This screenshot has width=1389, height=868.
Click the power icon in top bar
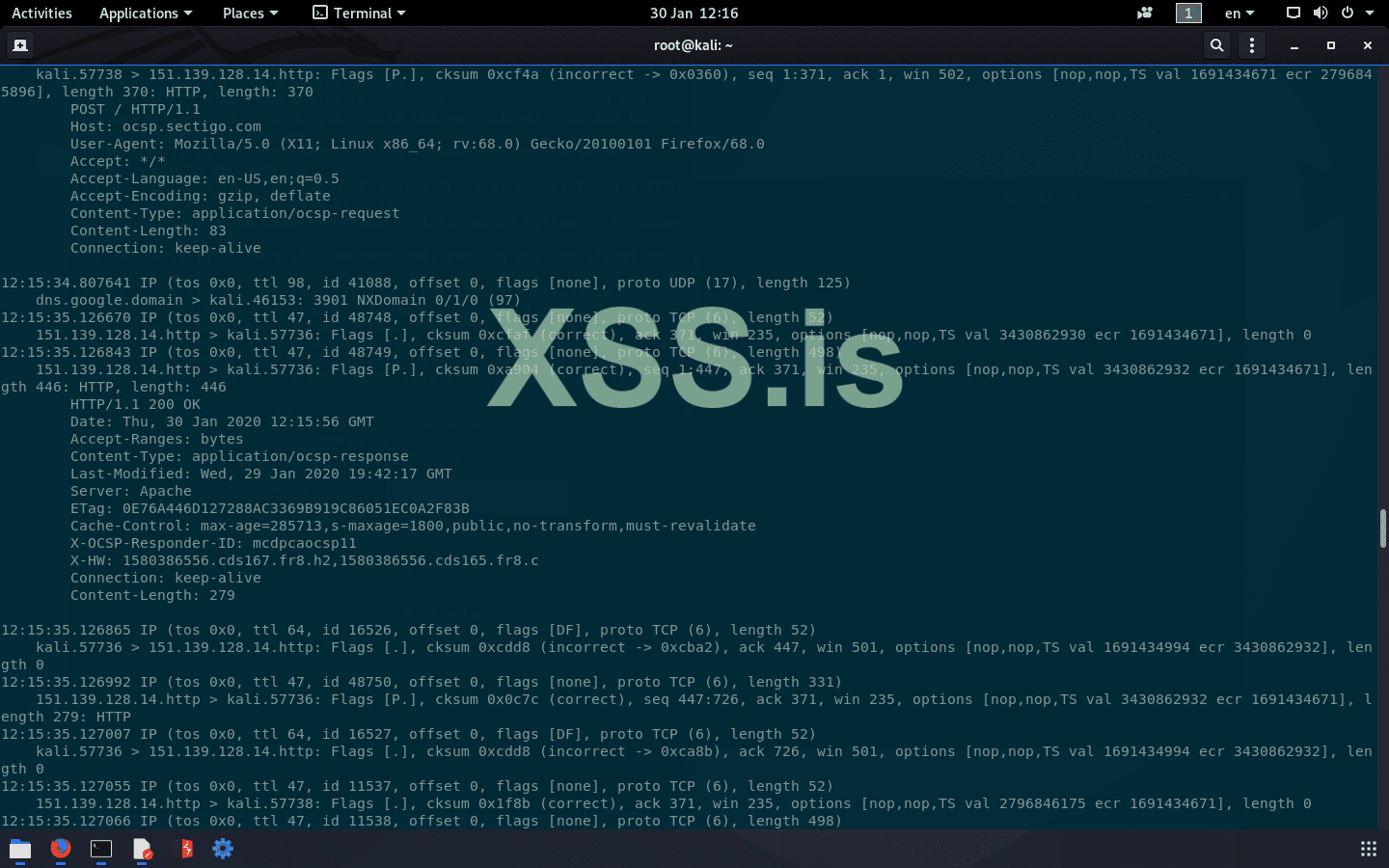point(1348,14)
